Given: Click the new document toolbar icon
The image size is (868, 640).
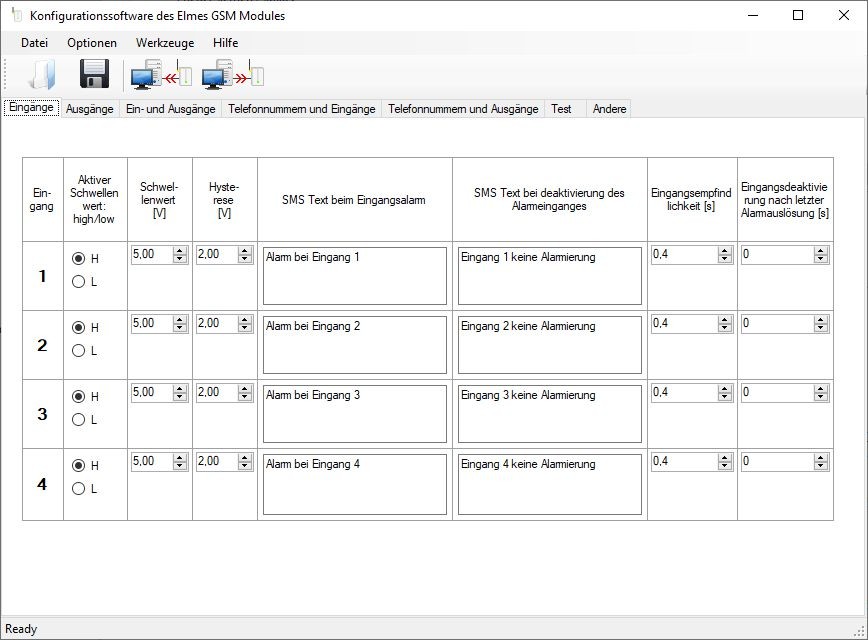Looking at the screenshot, I should 43,74.
